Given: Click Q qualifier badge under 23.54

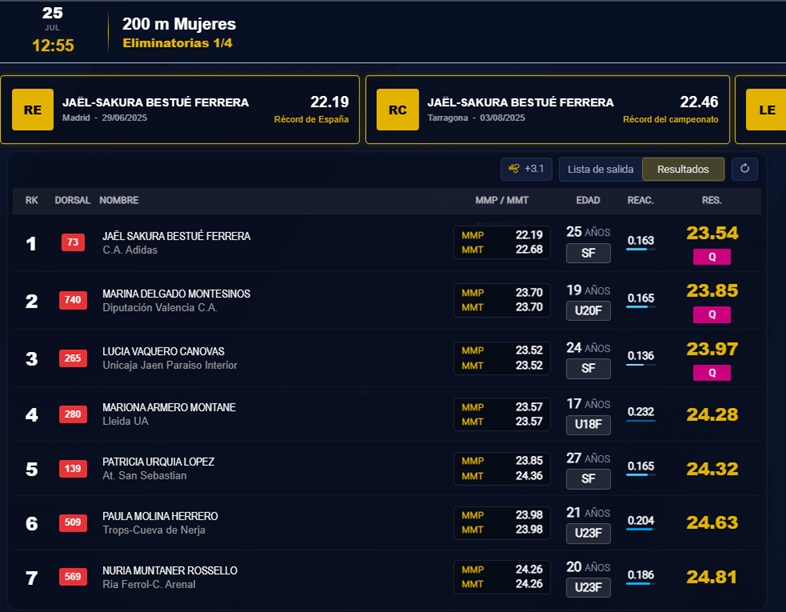Looking at the screenshot, I should click(712, 257).
